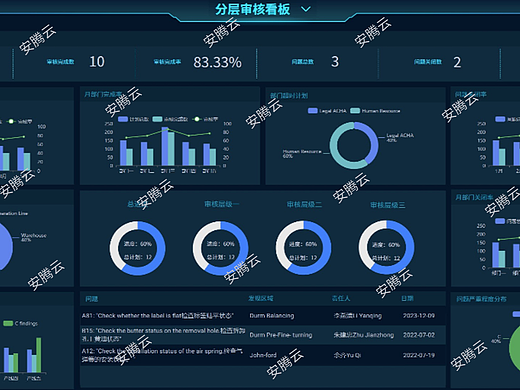Select the Li Yanqing responsible person cell
The width and height of the screenshot is (520, 390).
pos(358,316)
